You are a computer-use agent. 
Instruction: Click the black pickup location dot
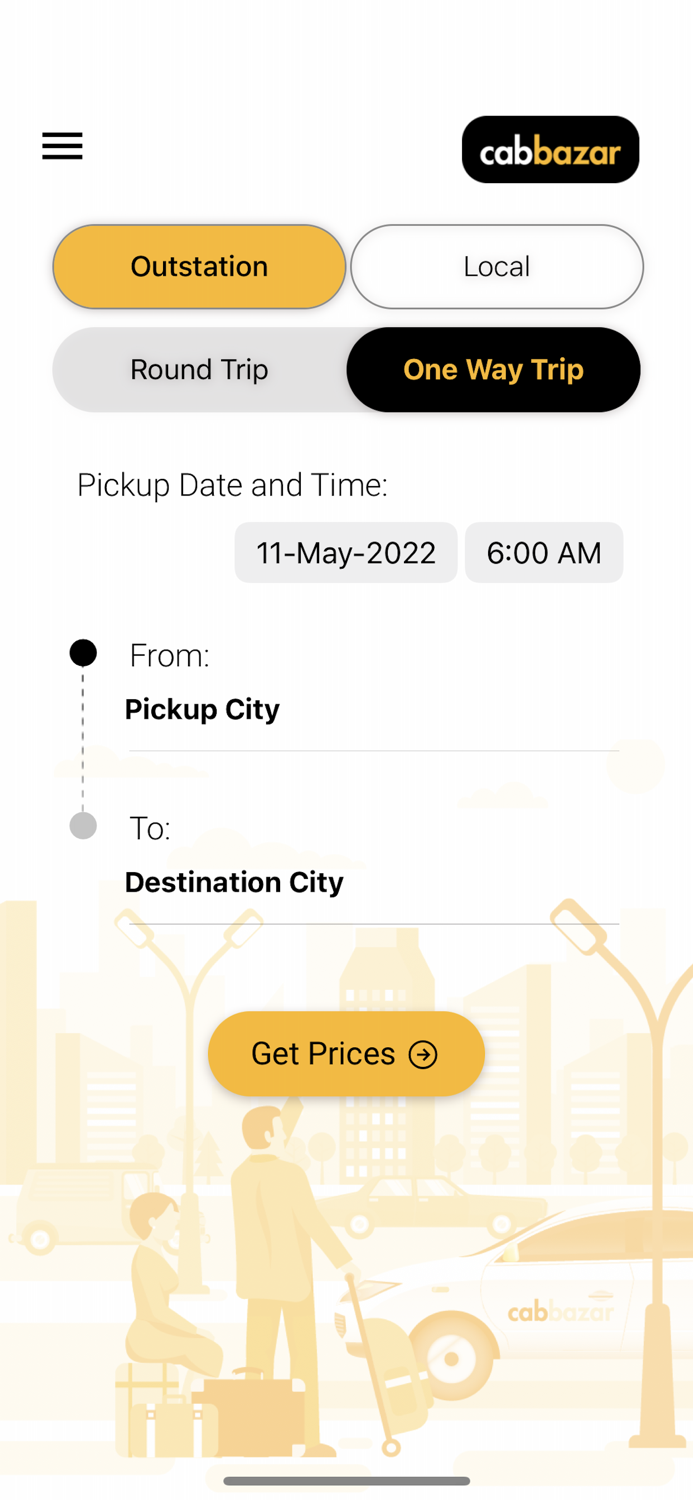coord(83,652)
